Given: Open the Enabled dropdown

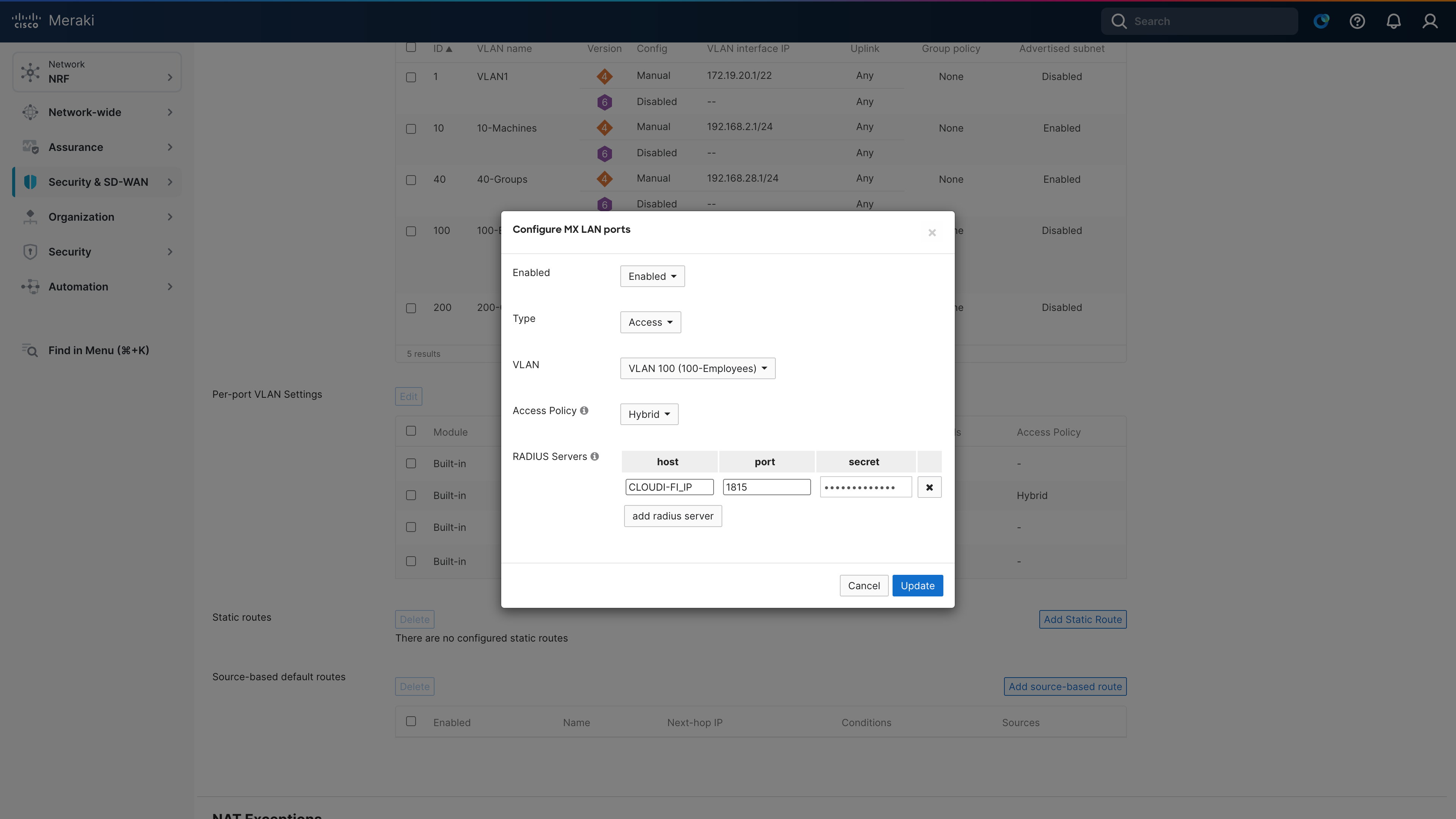Looking at the screenshot, I should click(652, 276).
